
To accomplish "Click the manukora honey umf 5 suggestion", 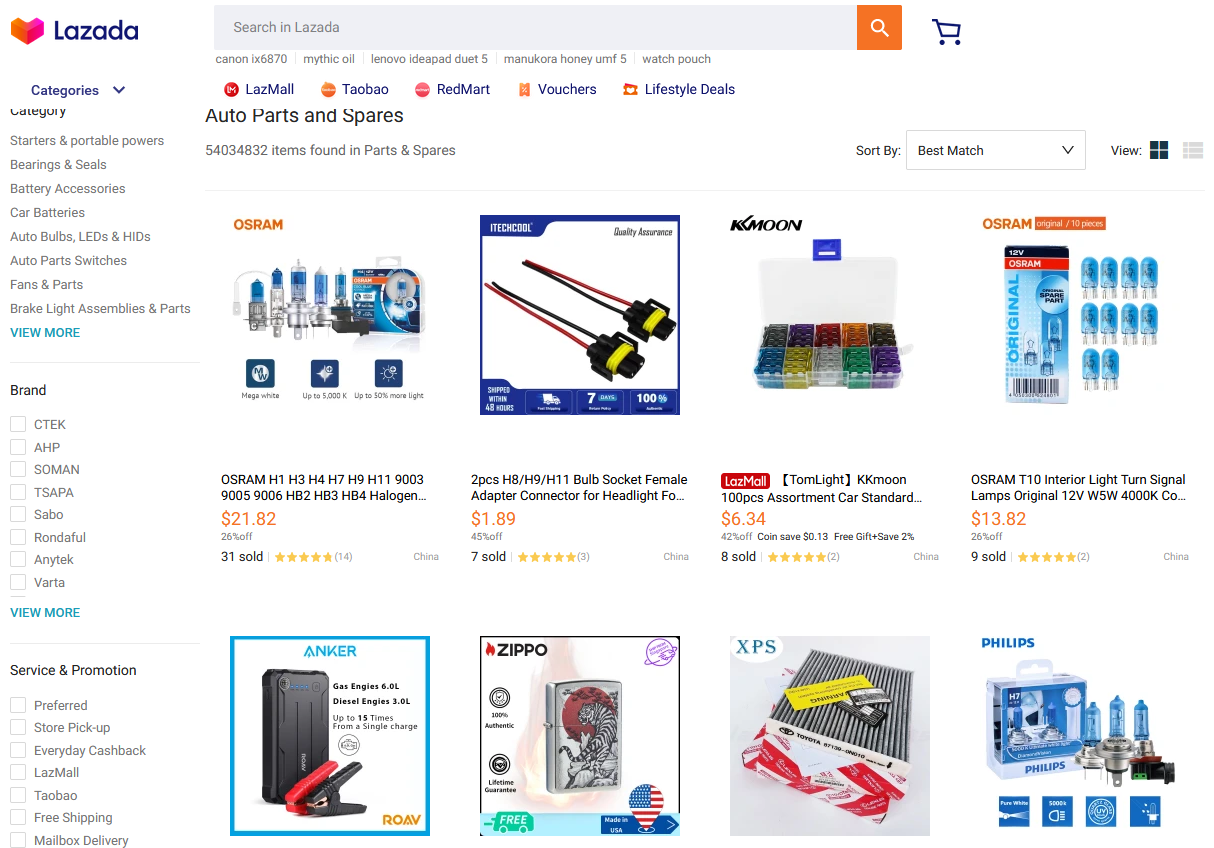I will (565, 59).
